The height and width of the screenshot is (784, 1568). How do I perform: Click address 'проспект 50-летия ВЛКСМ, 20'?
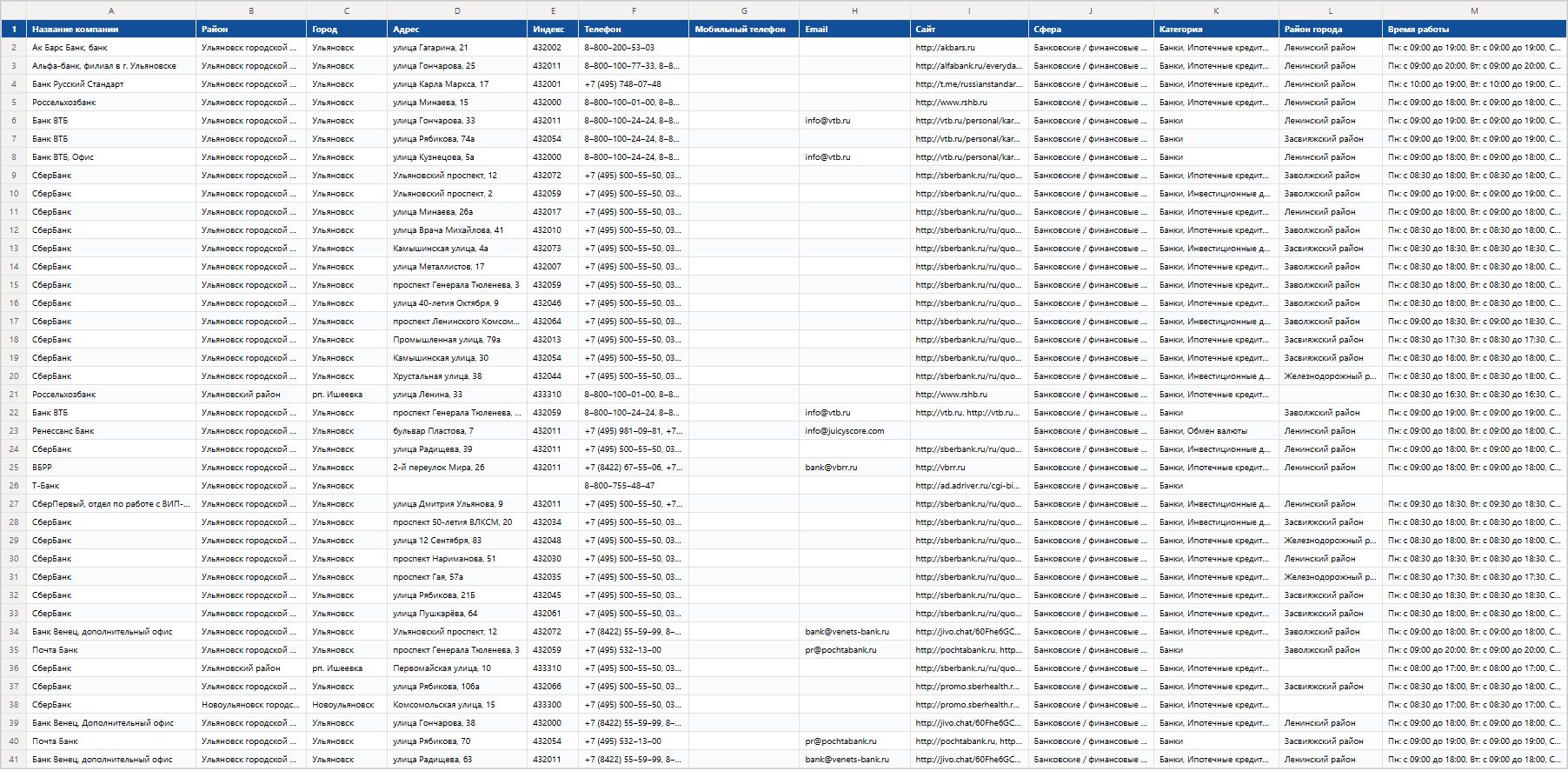[x=457, y=522]
